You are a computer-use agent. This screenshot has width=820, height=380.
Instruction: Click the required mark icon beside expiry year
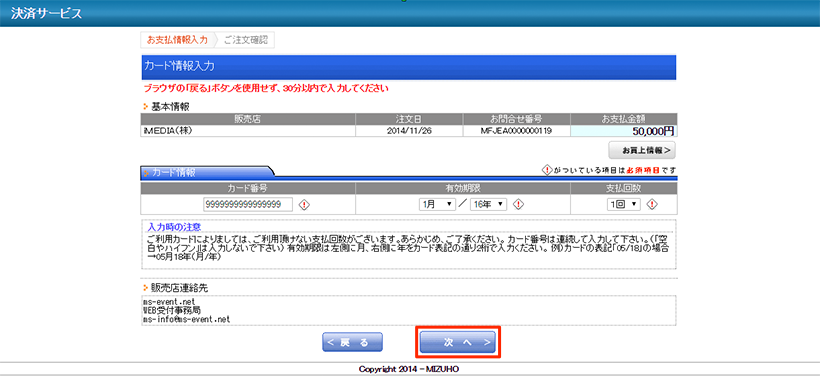[518, 205]
